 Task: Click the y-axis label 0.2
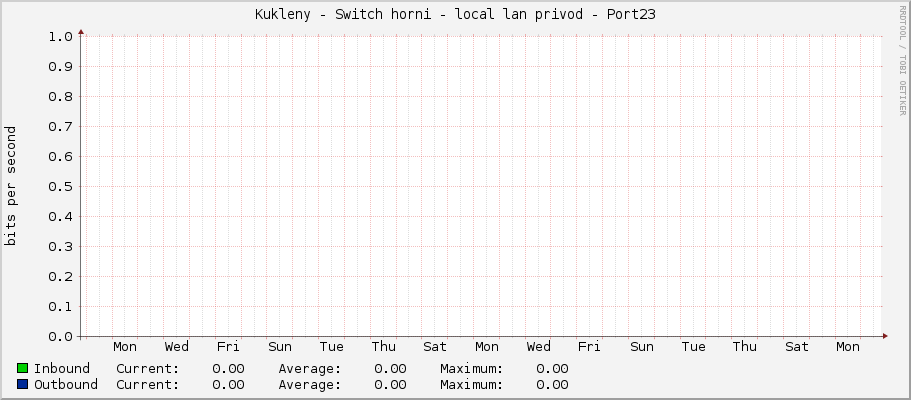coord(60,277)
